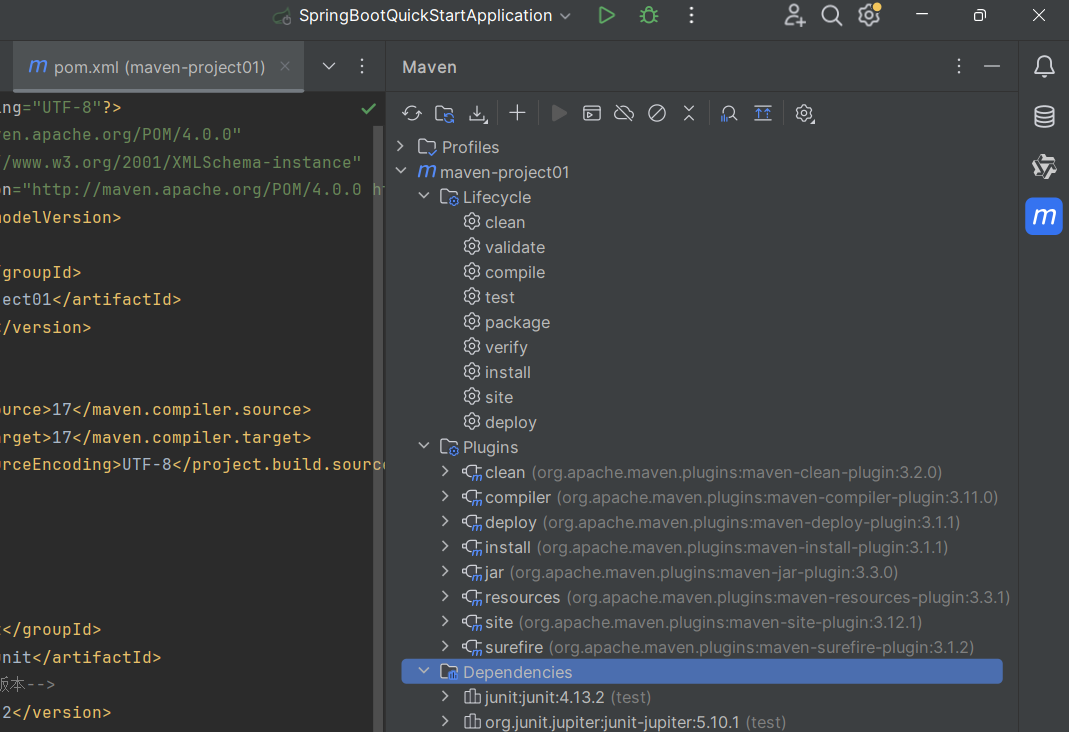Select resources plugin row
Viewport: 1069px width, 732px height.
pyautogui.click(x=702, y=597)
